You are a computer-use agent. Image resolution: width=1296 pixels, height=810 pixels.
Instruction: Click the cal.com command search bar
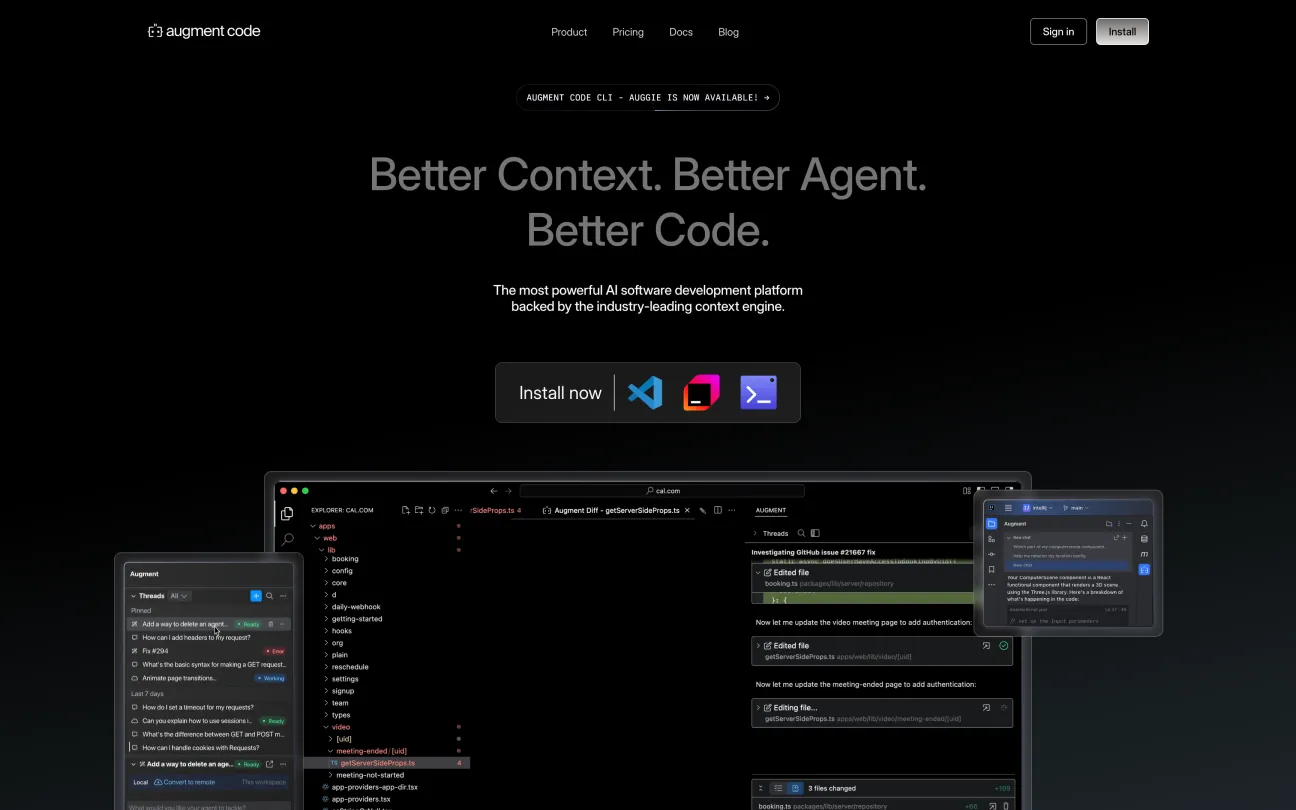point(662,491)
